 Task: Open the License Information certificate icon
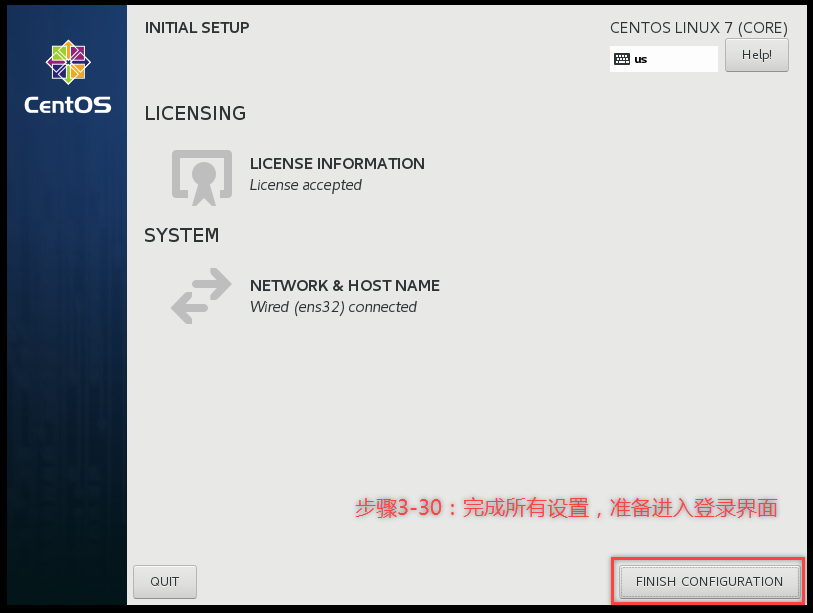tap(202, 177)
